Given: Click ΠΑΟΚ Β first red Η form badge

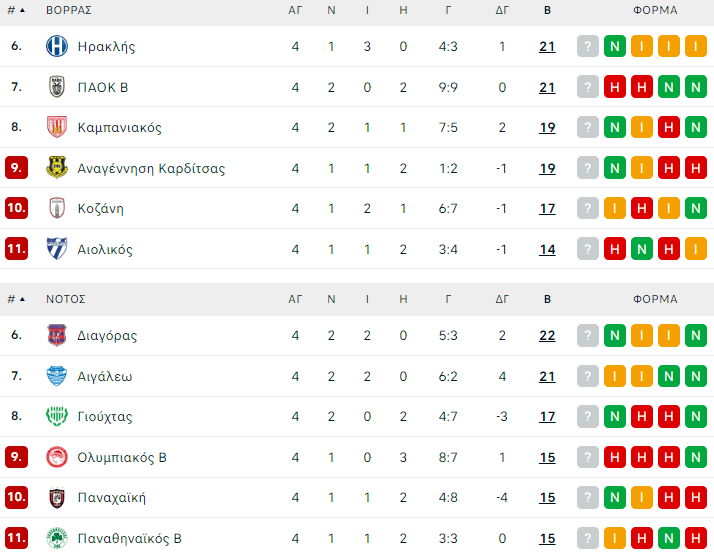Looking at the screenshot, I should [615, 87].
